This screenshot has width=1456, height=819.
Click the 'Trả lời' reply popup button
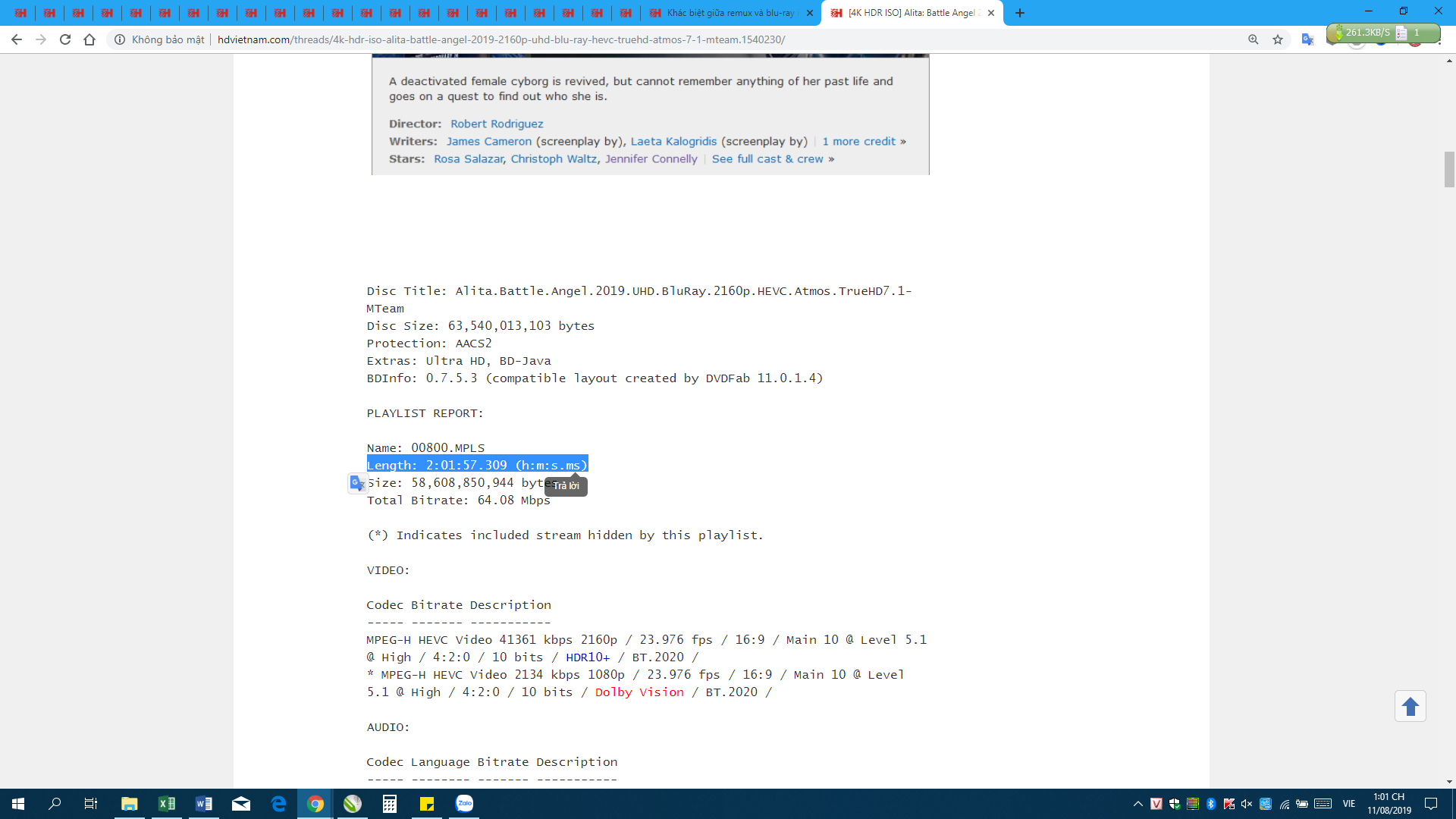click(x=566, y=486)
